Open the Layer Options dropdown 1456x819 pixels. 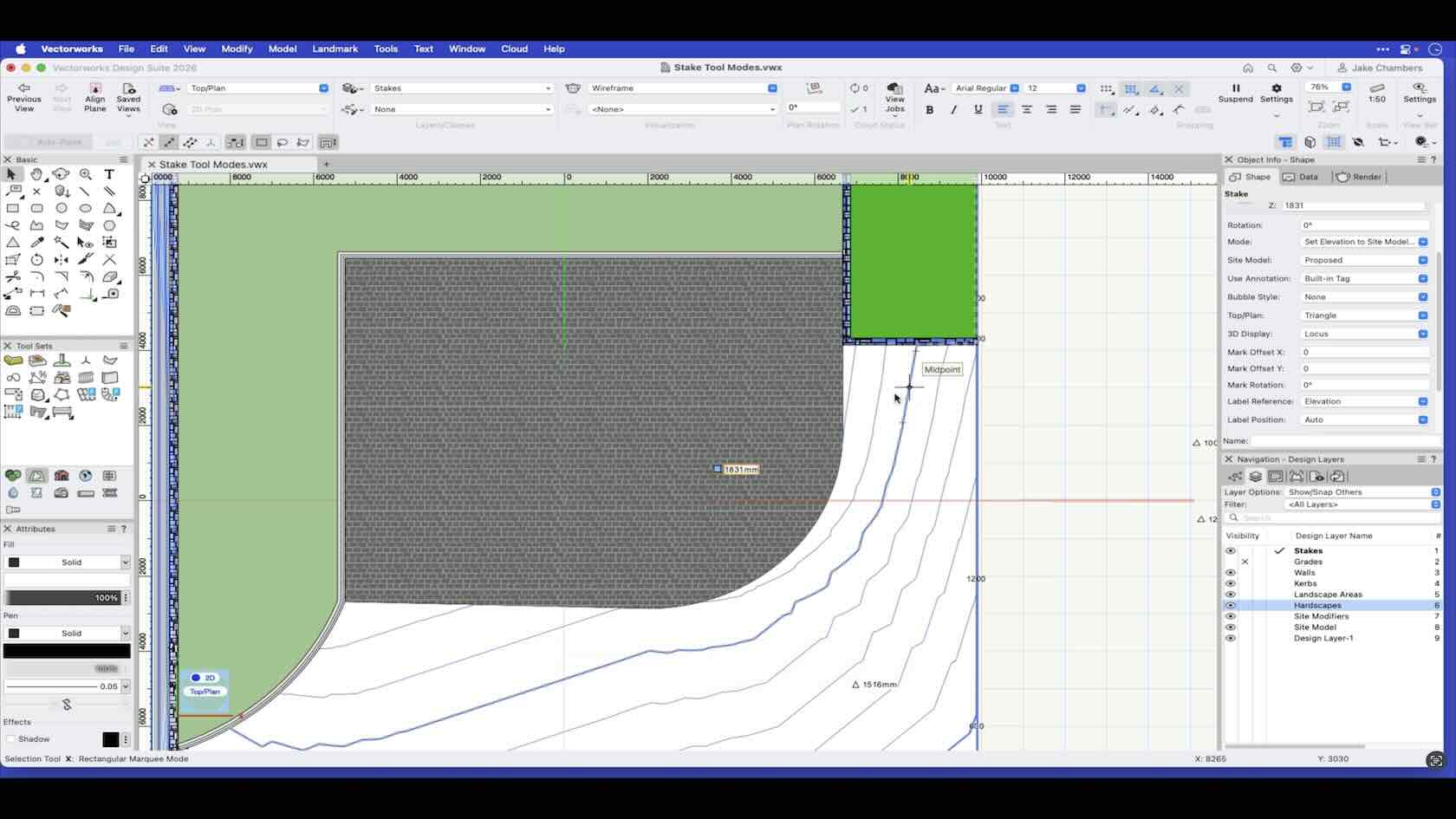1363,492
